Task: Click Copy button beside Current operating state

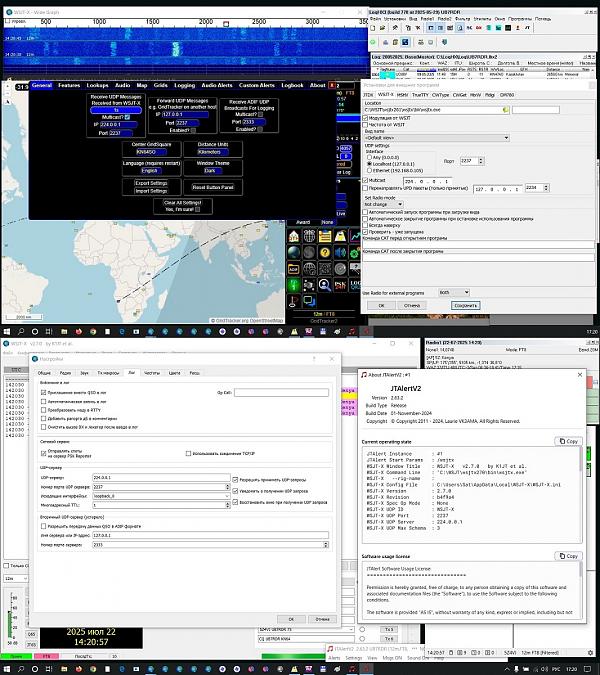Action: coord(569,441)
